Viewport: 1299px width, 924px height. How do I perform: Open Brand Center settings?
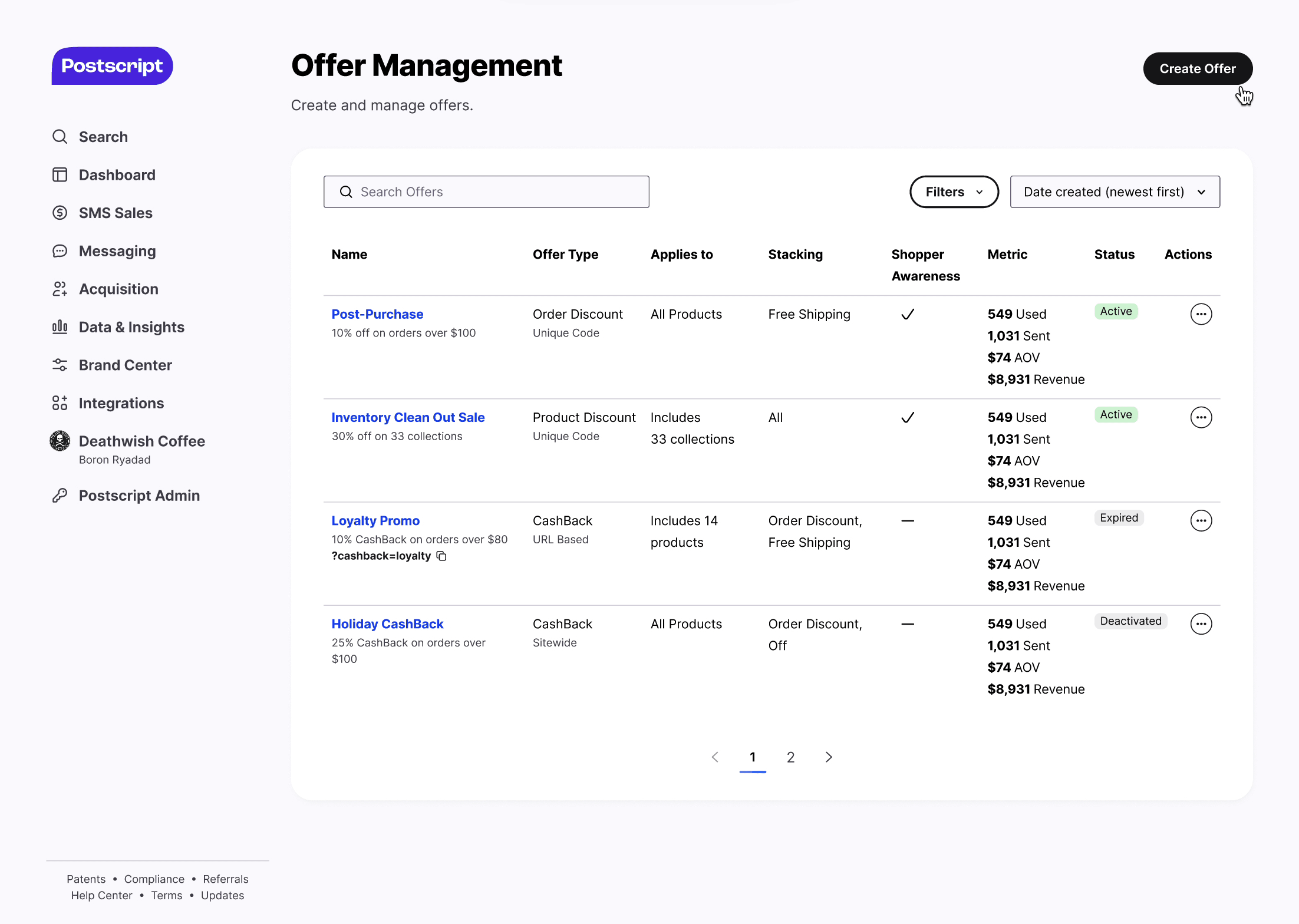coord(125,365)
